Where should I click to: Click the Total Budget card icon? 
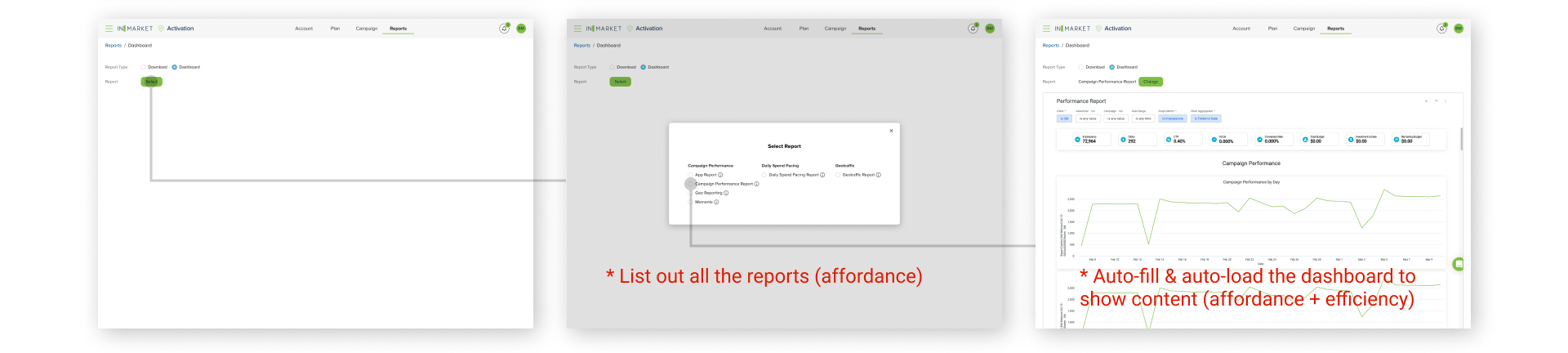tap(1305, 140)
